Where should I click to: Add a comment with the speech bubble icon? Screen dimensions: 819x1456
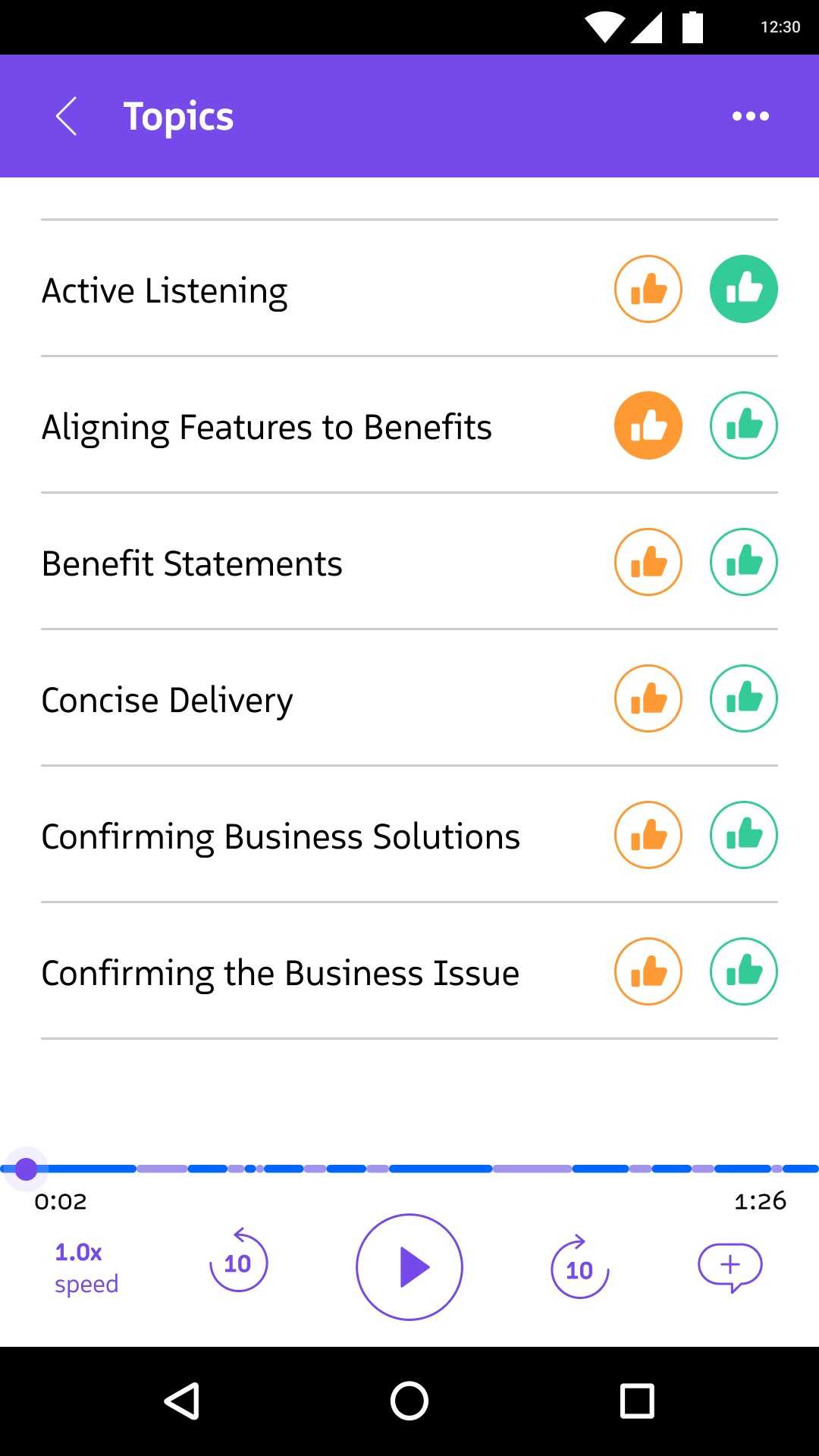(x=730, y=1266)
